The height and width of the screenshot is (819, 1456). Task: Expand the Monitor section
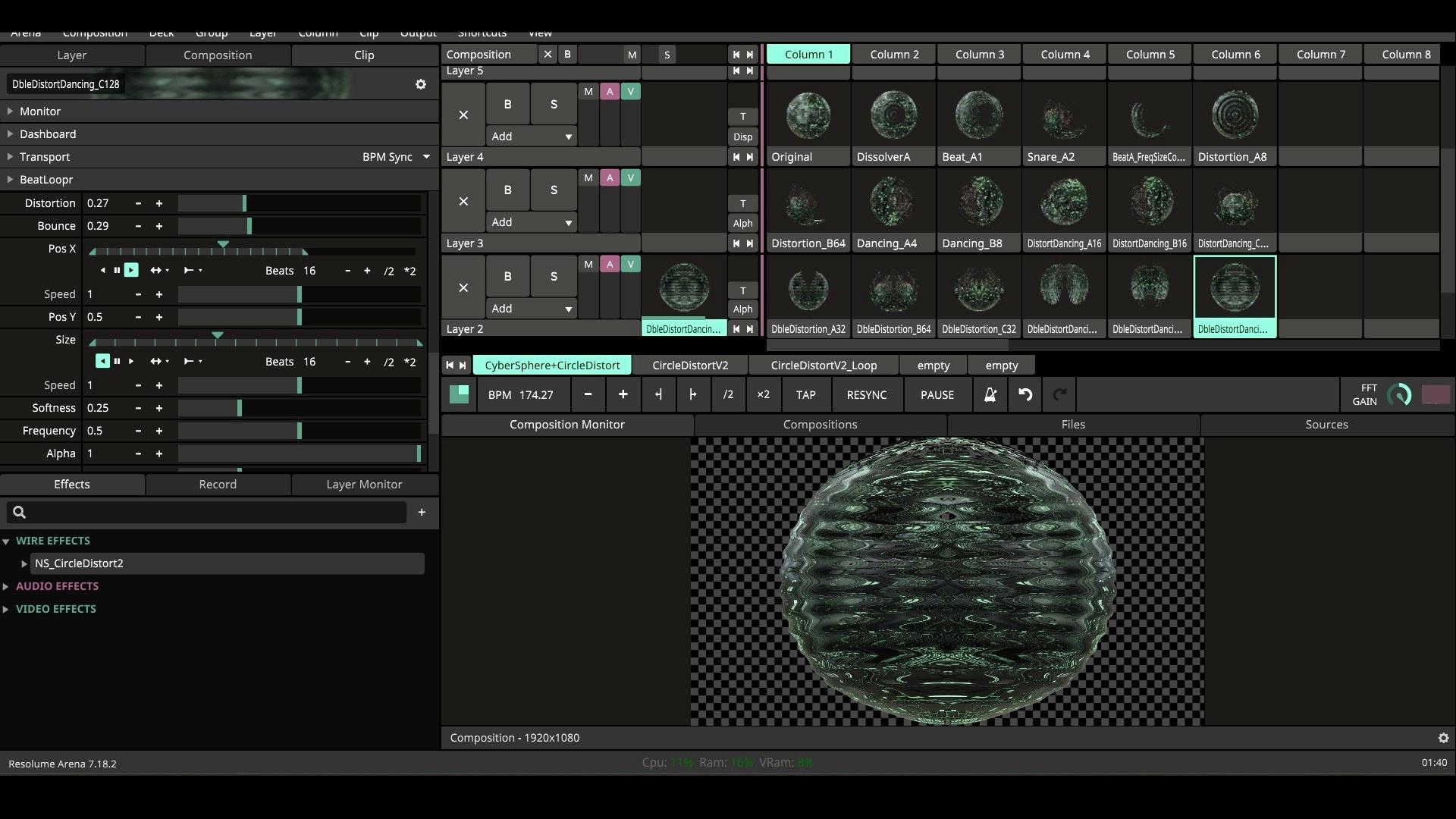click(10, 111)
